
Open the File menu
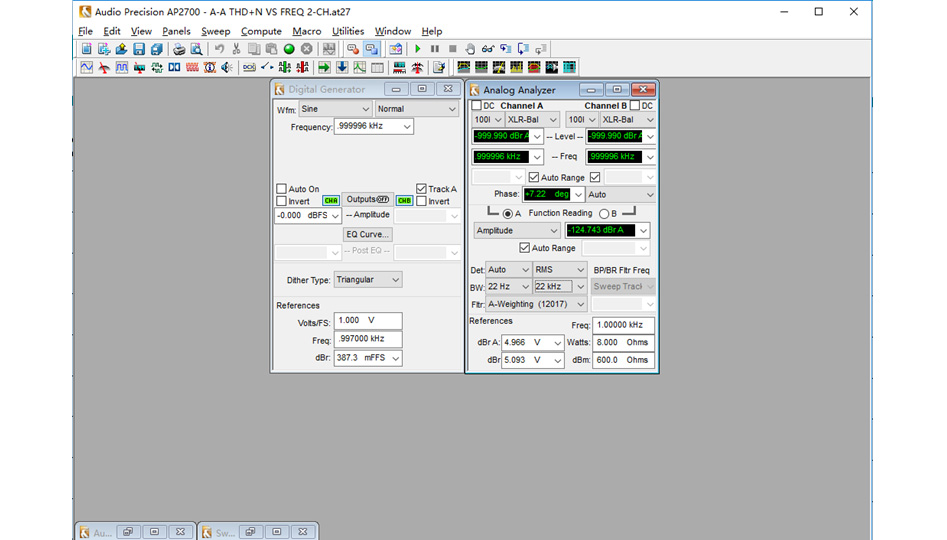86,31
